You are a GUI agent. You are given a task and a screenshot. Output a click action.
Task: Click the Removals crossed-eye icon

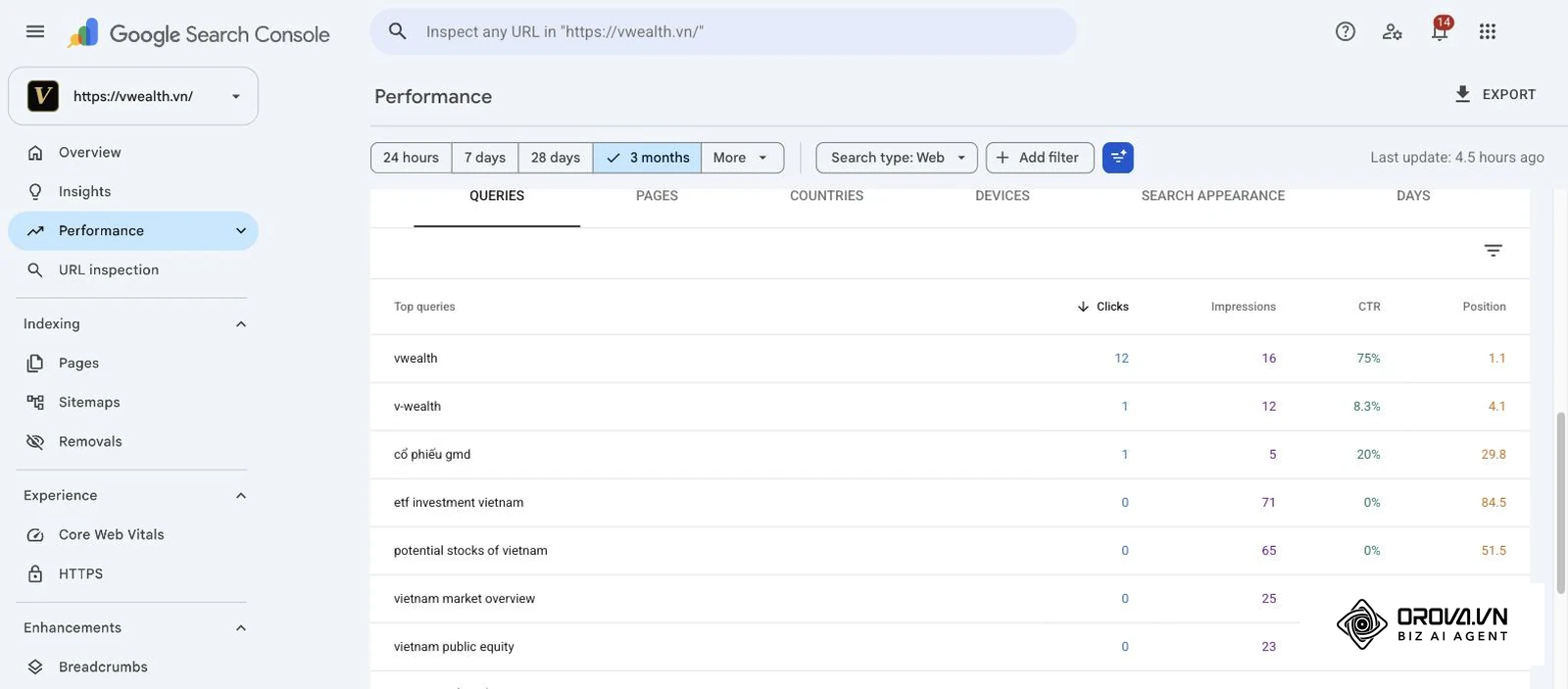tap(35, 442)
